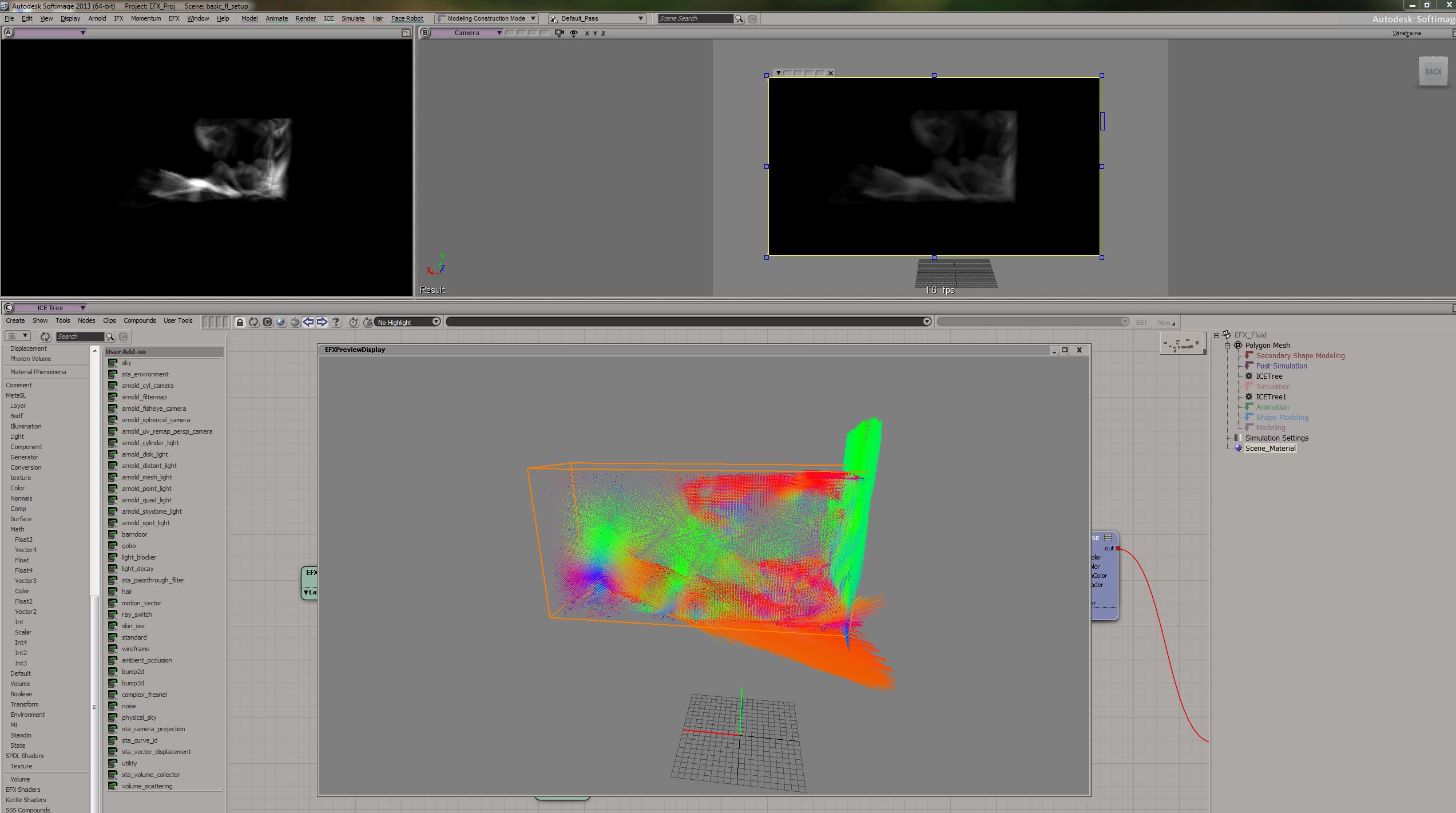This screenshot has width=1456, height=813.
Task: Click the stopwatch performance timer icon
Action: [x=354, y=322]
